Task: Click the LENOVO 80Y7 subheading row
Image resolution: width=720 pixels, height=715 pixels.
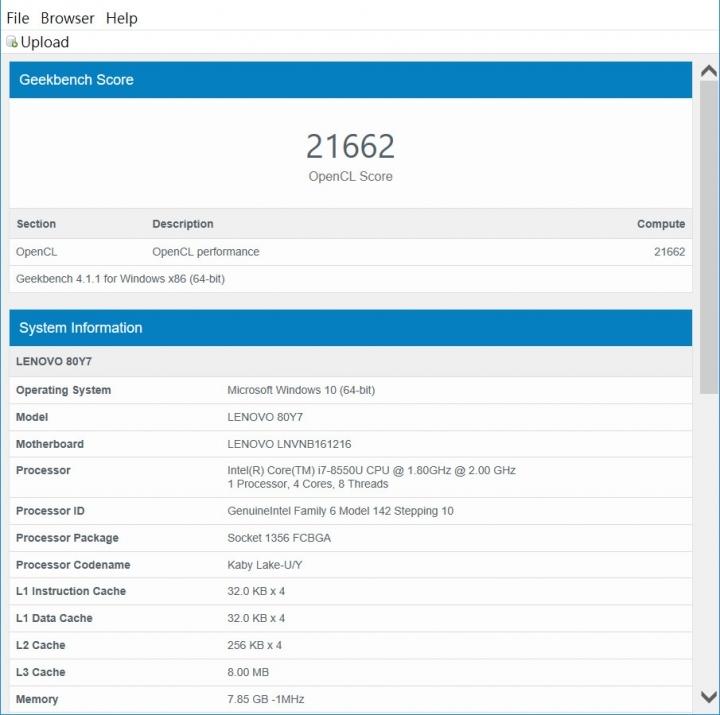Action: coord(351,361)
